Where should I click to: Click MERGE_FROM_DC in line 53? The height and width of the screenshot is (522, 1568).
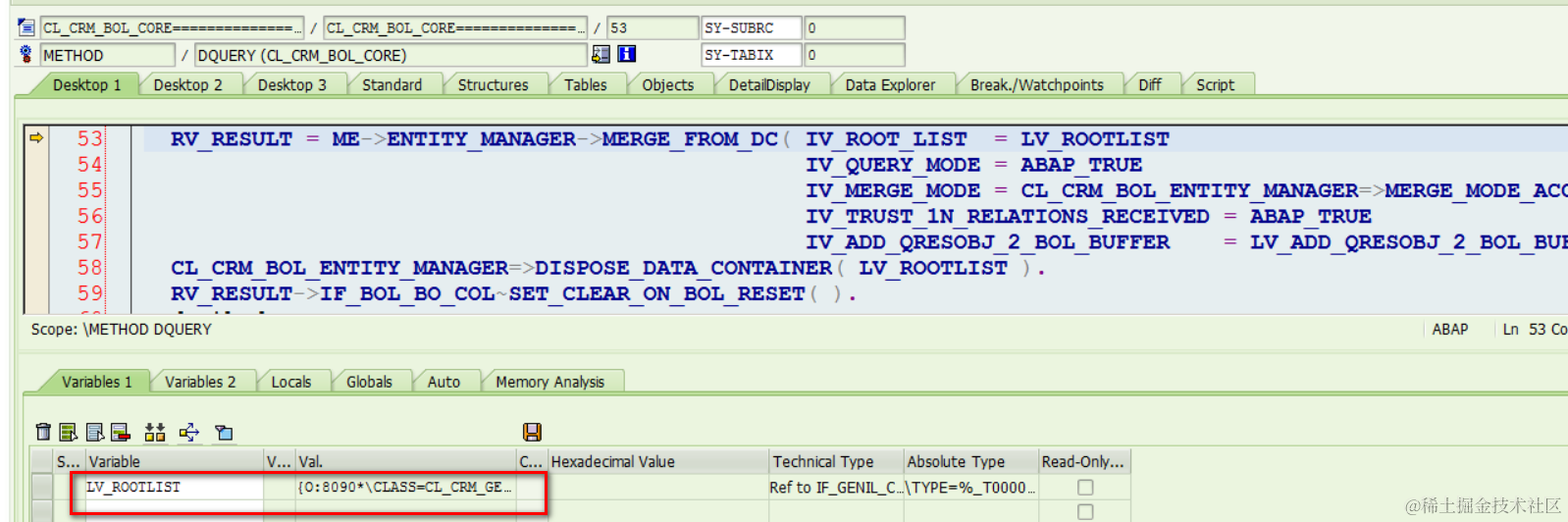(690, 139)
